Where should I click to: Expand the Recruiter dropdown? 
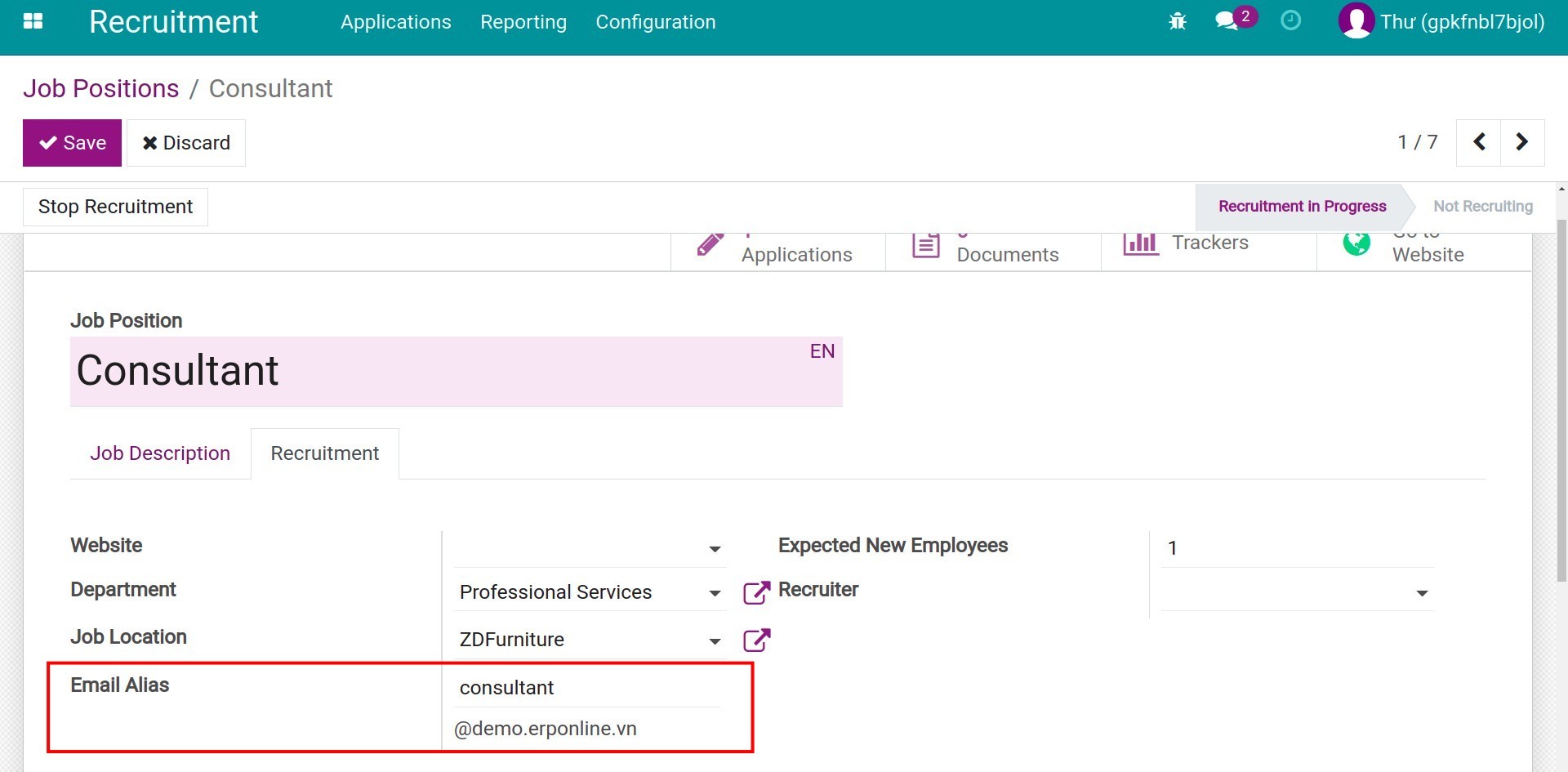1422,593
